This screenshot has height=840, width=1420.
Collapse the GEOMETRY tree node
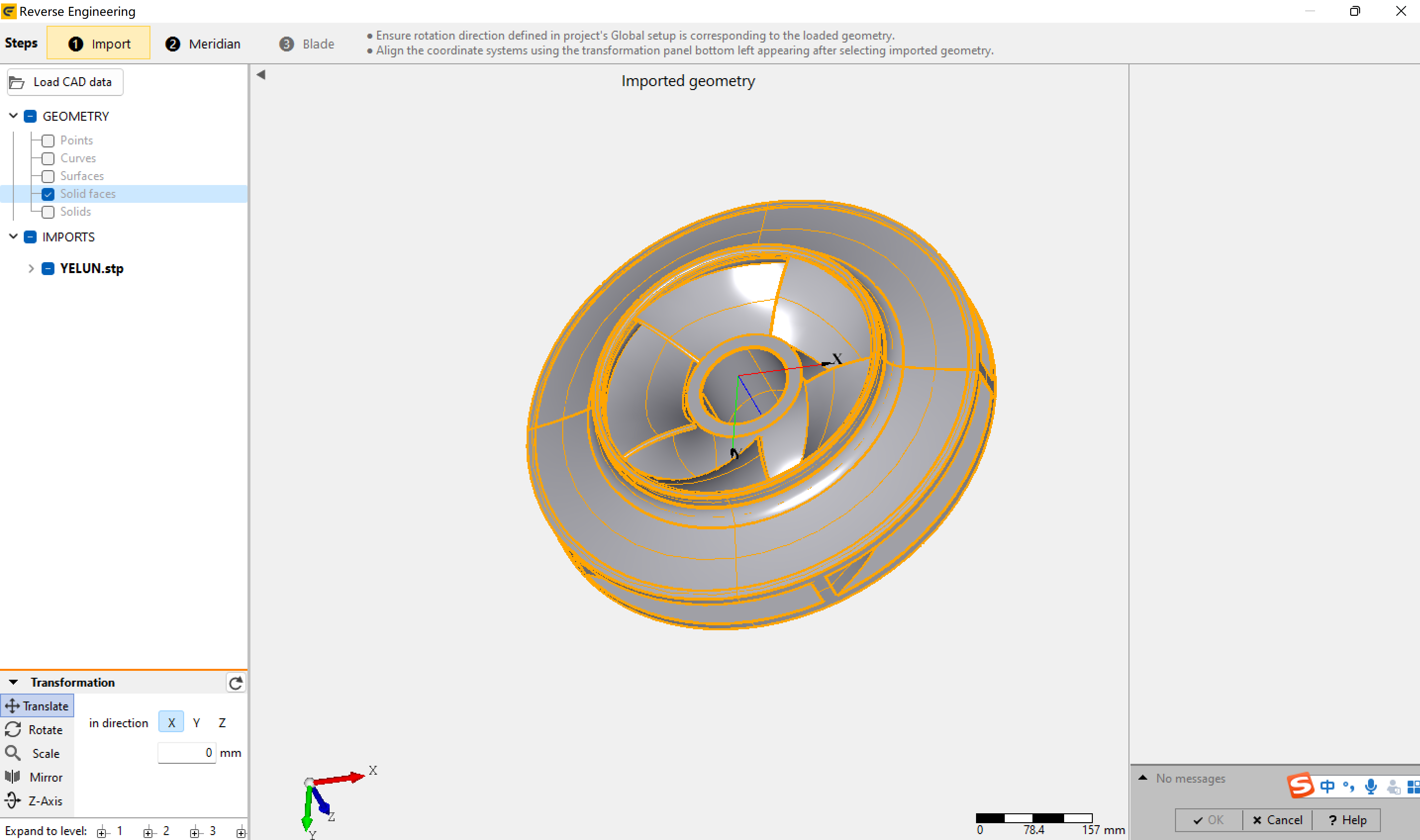click(13, 116)
